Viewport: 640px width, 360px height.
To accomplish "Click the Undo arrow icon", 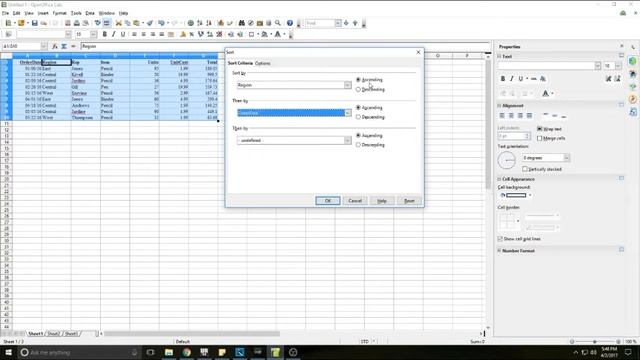I will click(161, 23).
